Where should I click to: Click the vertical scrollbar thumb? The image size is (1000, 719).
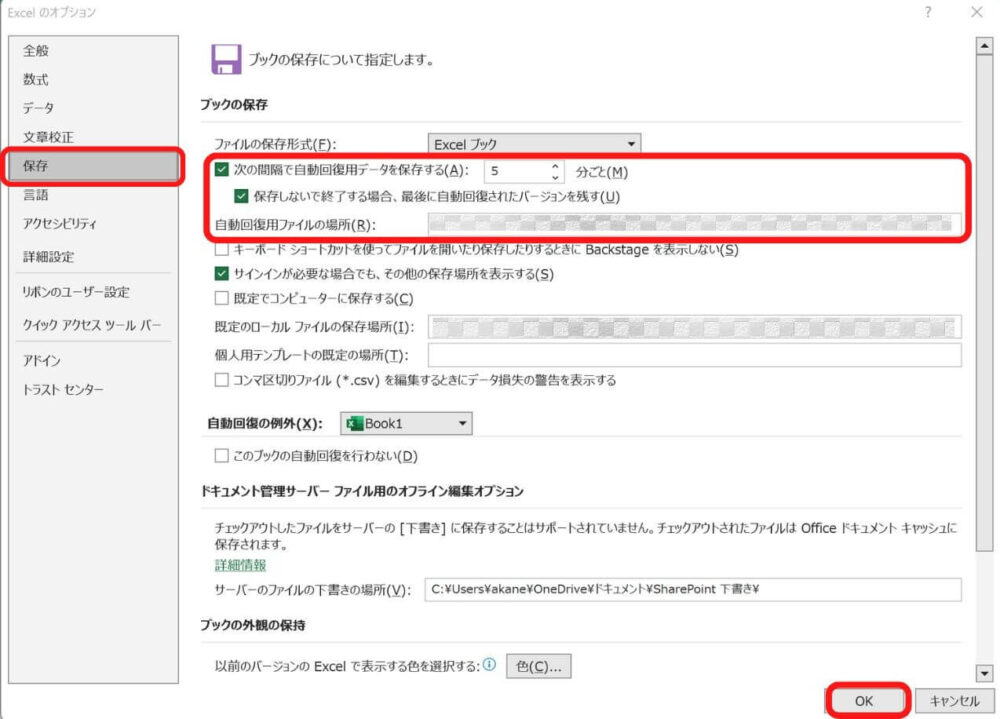tap(984, 302)
